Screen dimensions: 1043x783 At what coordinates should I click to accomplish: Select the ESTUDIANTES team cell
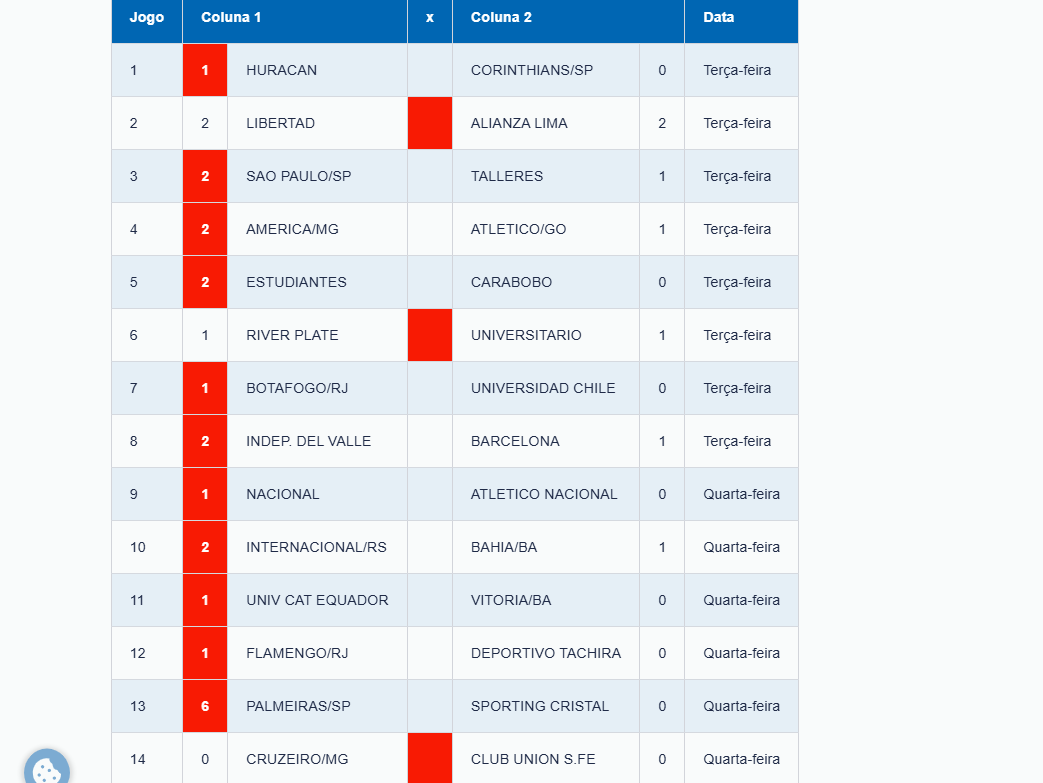317,282
